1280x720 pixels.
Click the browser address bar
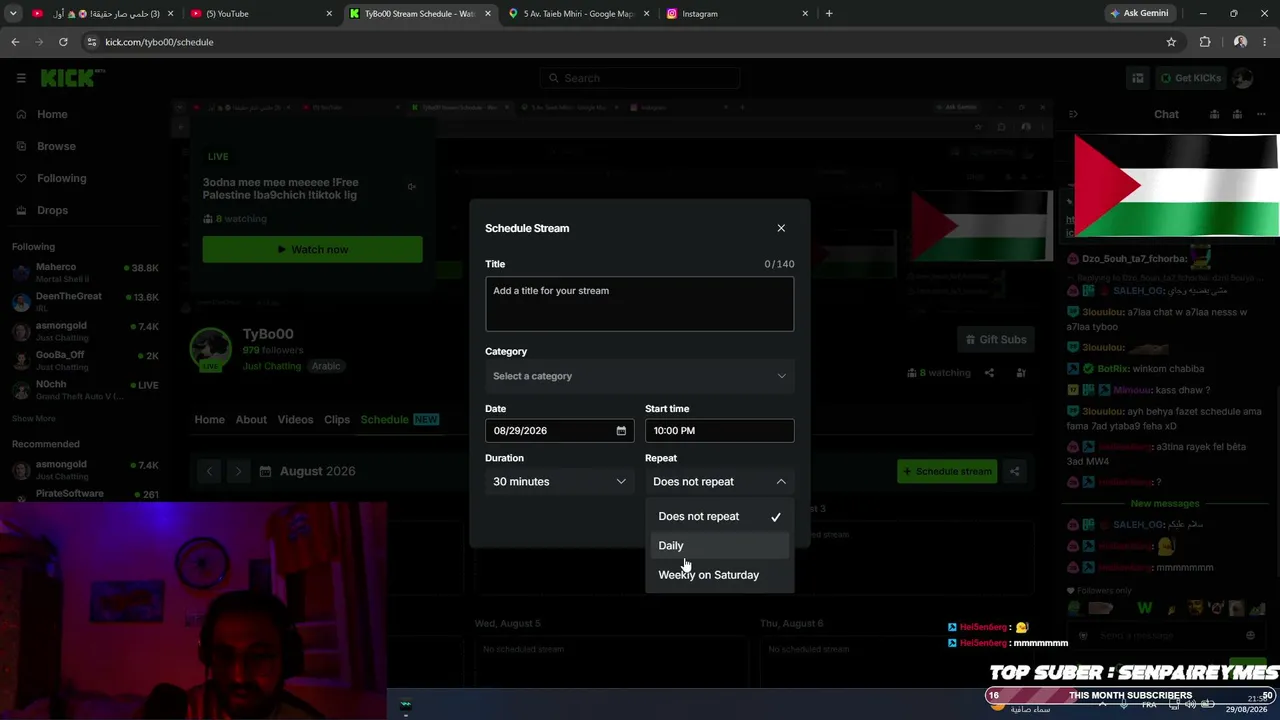[x=630, y=42]
